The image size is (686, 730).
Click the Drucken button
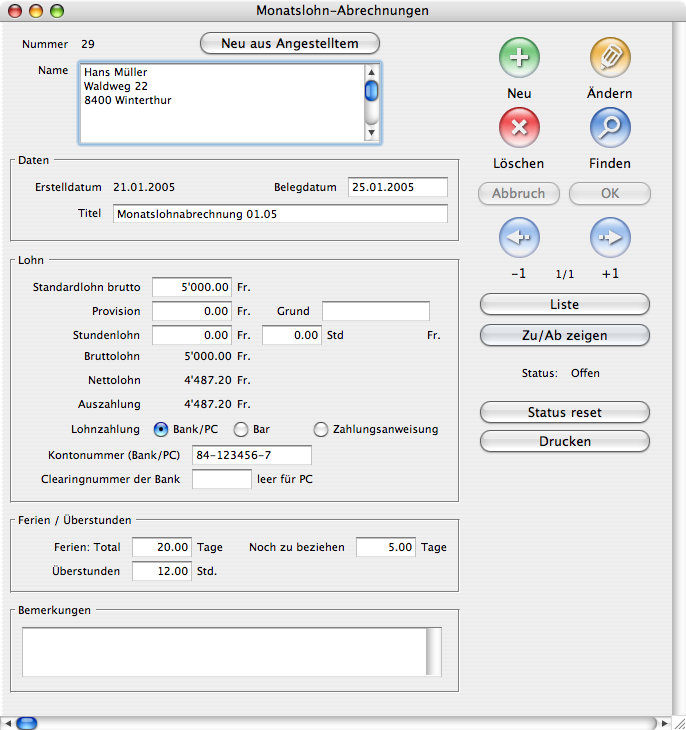pyautogui.click(x=565, y=441)
